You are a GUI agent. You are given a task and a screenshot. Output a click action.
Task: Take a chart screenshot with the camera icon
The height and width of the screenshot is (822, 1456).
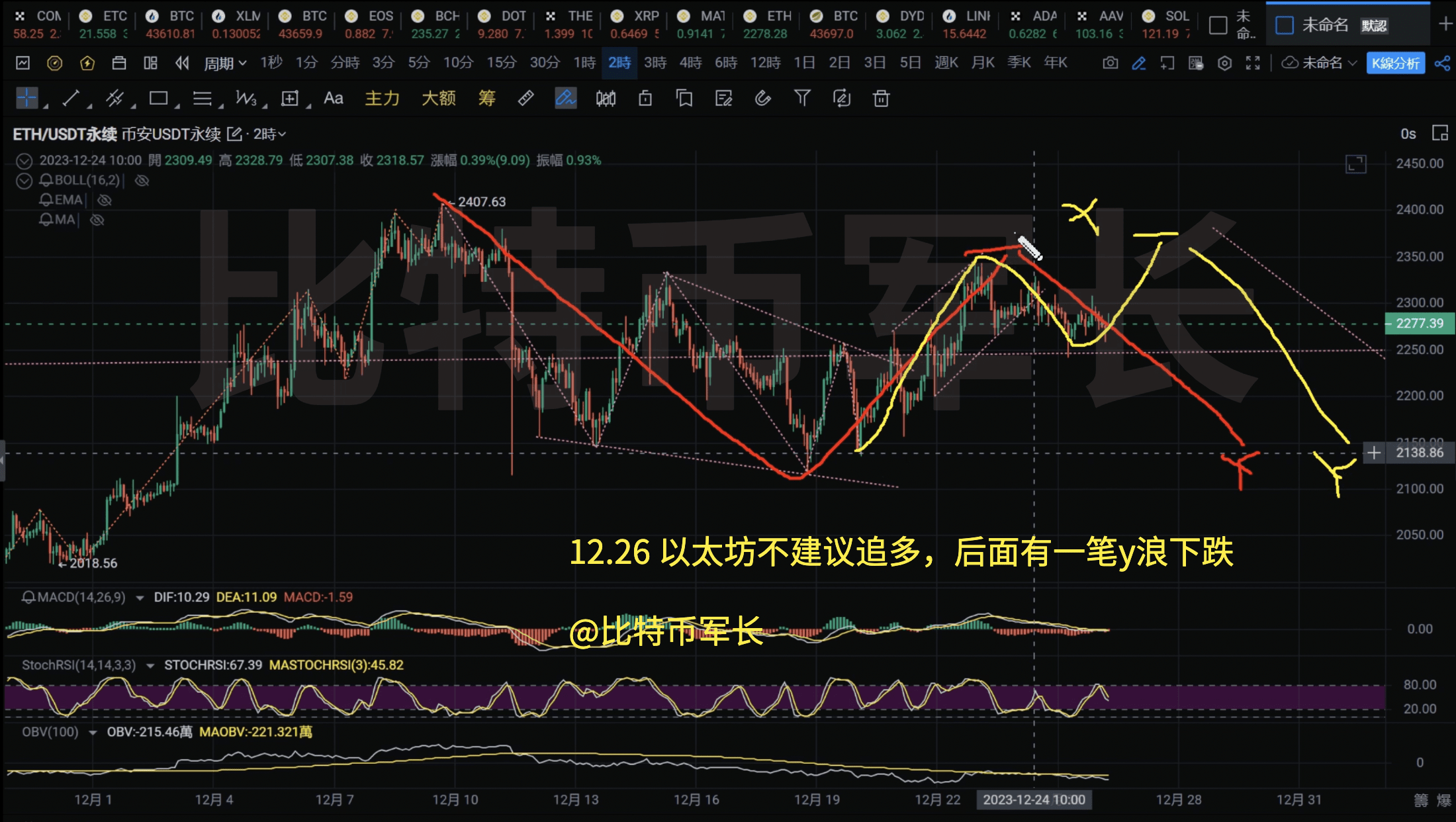1111,63
